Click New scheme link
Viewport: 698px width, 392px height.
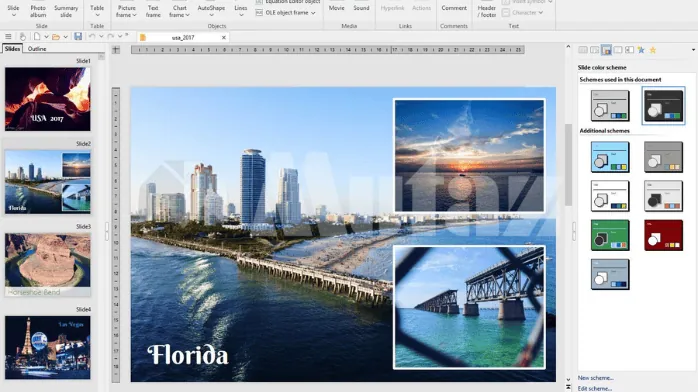[596, 378]
